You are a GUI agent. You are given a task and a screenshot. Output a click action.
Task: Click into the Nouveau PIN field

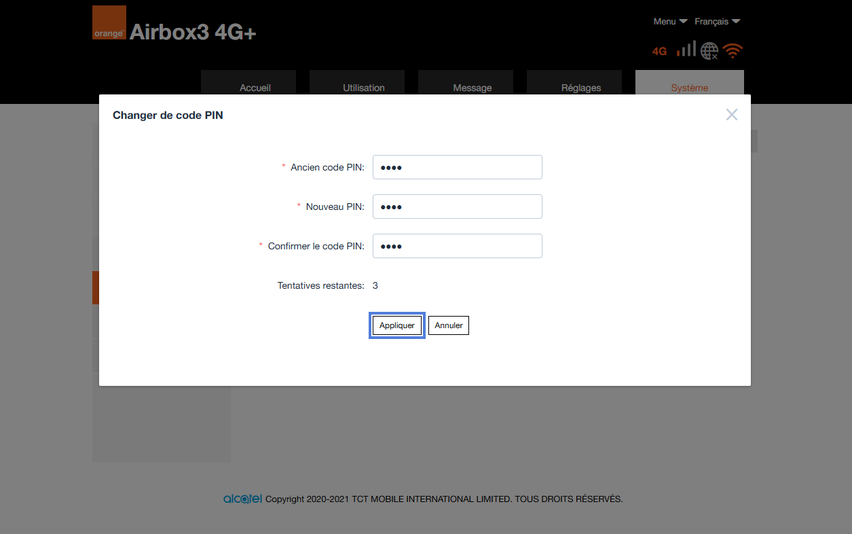[x=457, y=206]
